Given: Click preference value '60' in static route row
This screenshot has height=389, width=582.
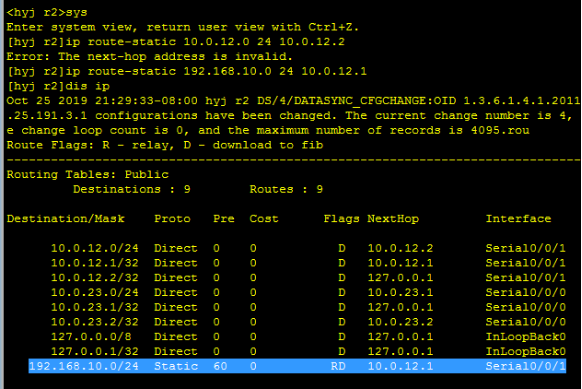Looking at the screenshot, I should click(x=220, y=366).
